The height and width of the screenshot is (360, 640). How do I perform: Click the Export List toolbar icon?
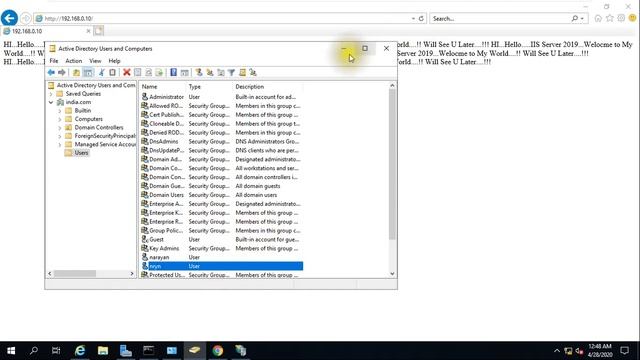159,73
